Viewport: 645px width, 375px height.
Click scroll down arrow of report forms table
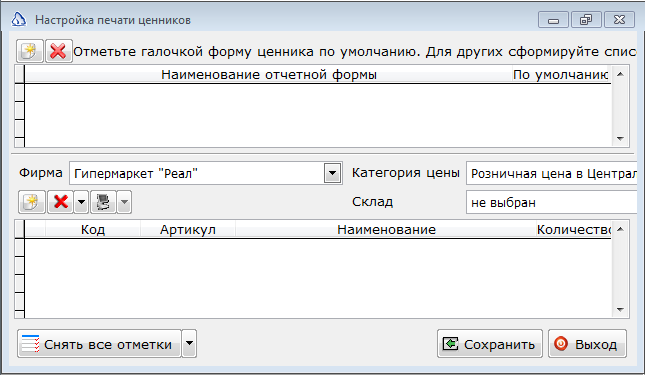pyautogui.click(x=620, y=139)
